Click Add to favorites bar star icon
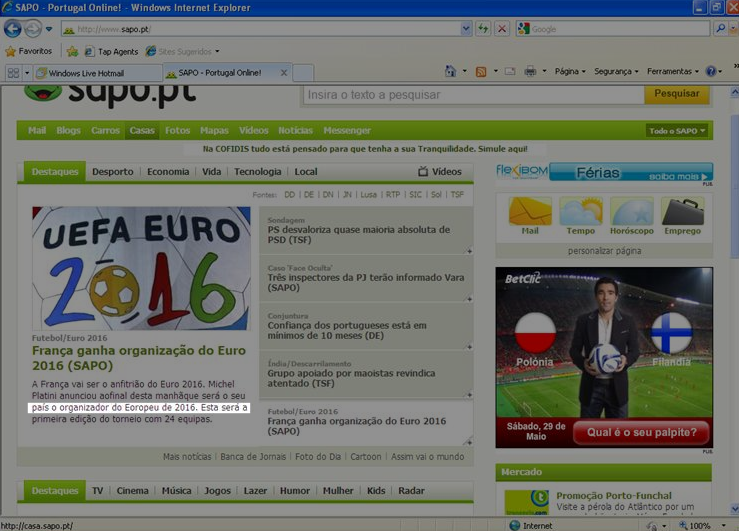The height and width of the screenshot is (531, 739). (72, 51)
